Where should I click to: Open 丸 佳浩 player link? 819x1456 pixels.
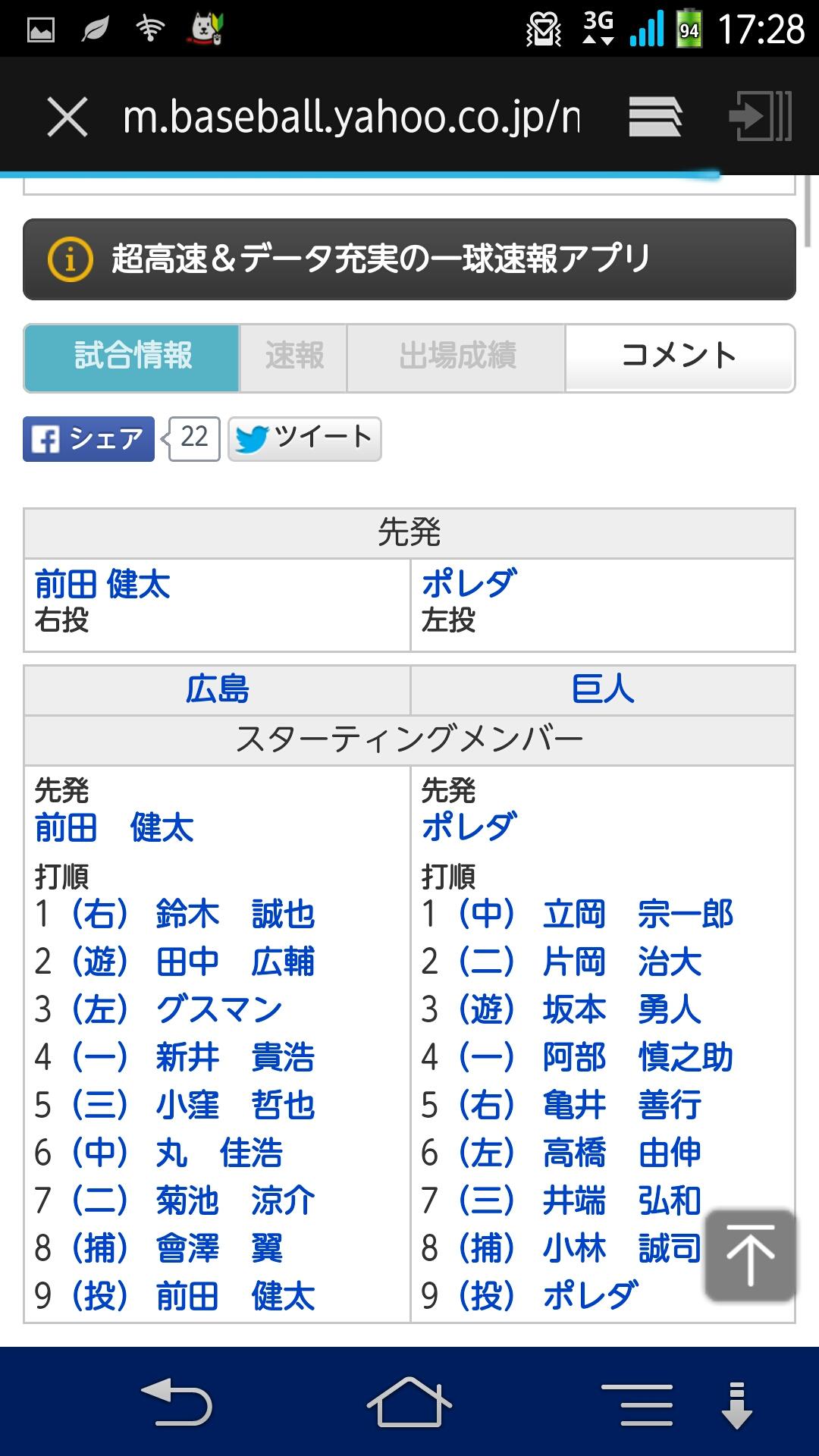click(x=219, y=1153)
